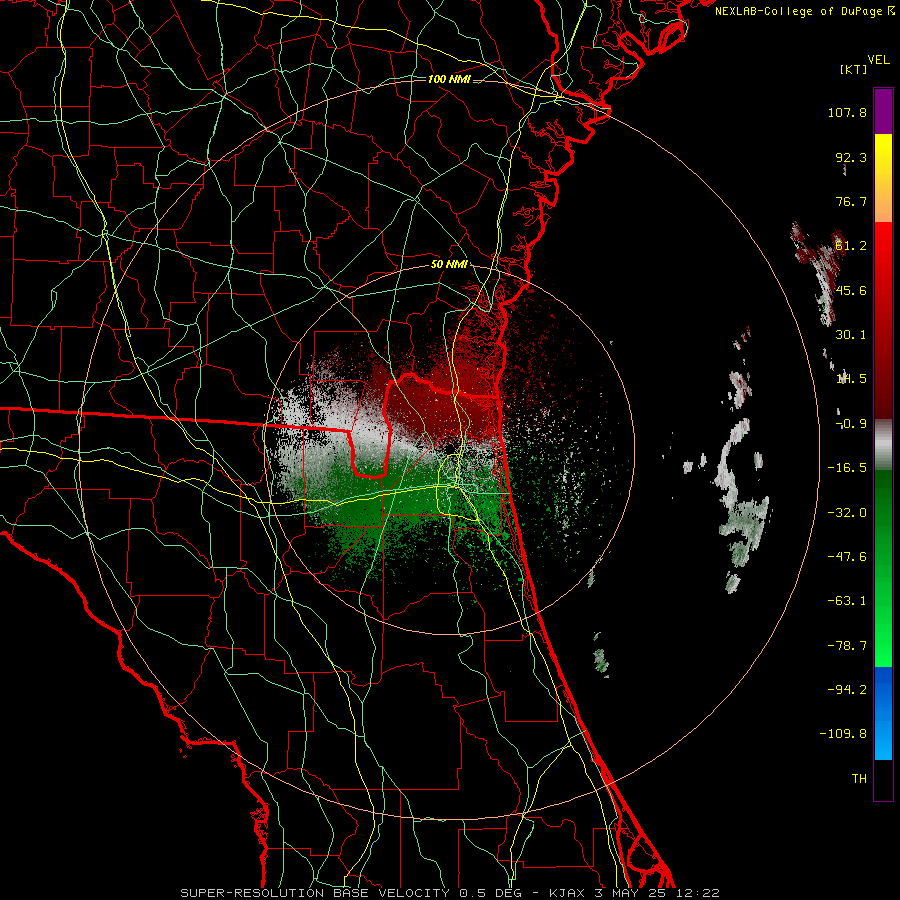
Task: Click the -0.9 legend value
Action: pos(851,424)
